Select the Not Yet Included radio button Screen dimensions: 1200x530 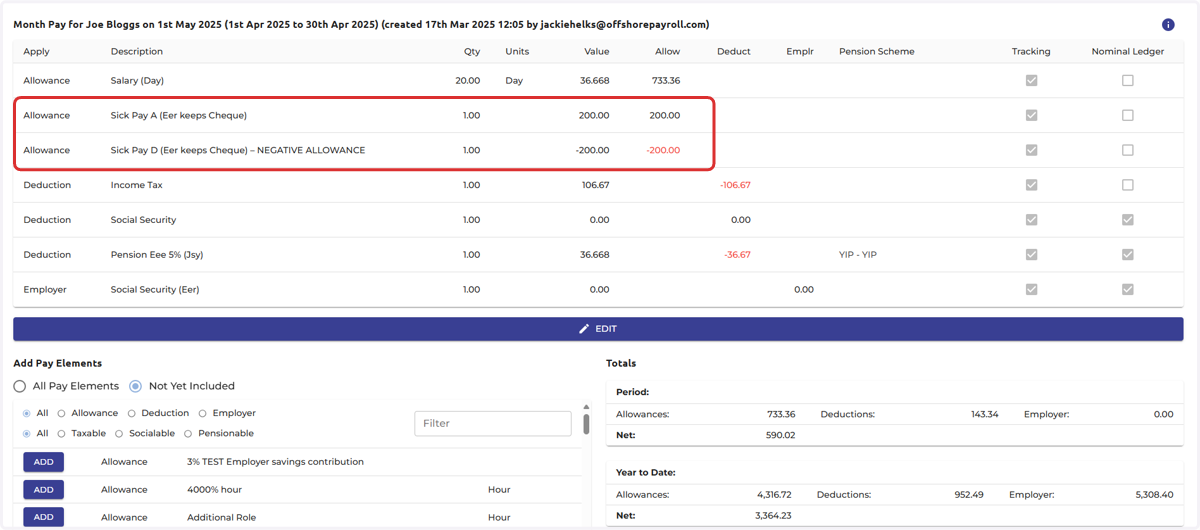coord(136,386)
